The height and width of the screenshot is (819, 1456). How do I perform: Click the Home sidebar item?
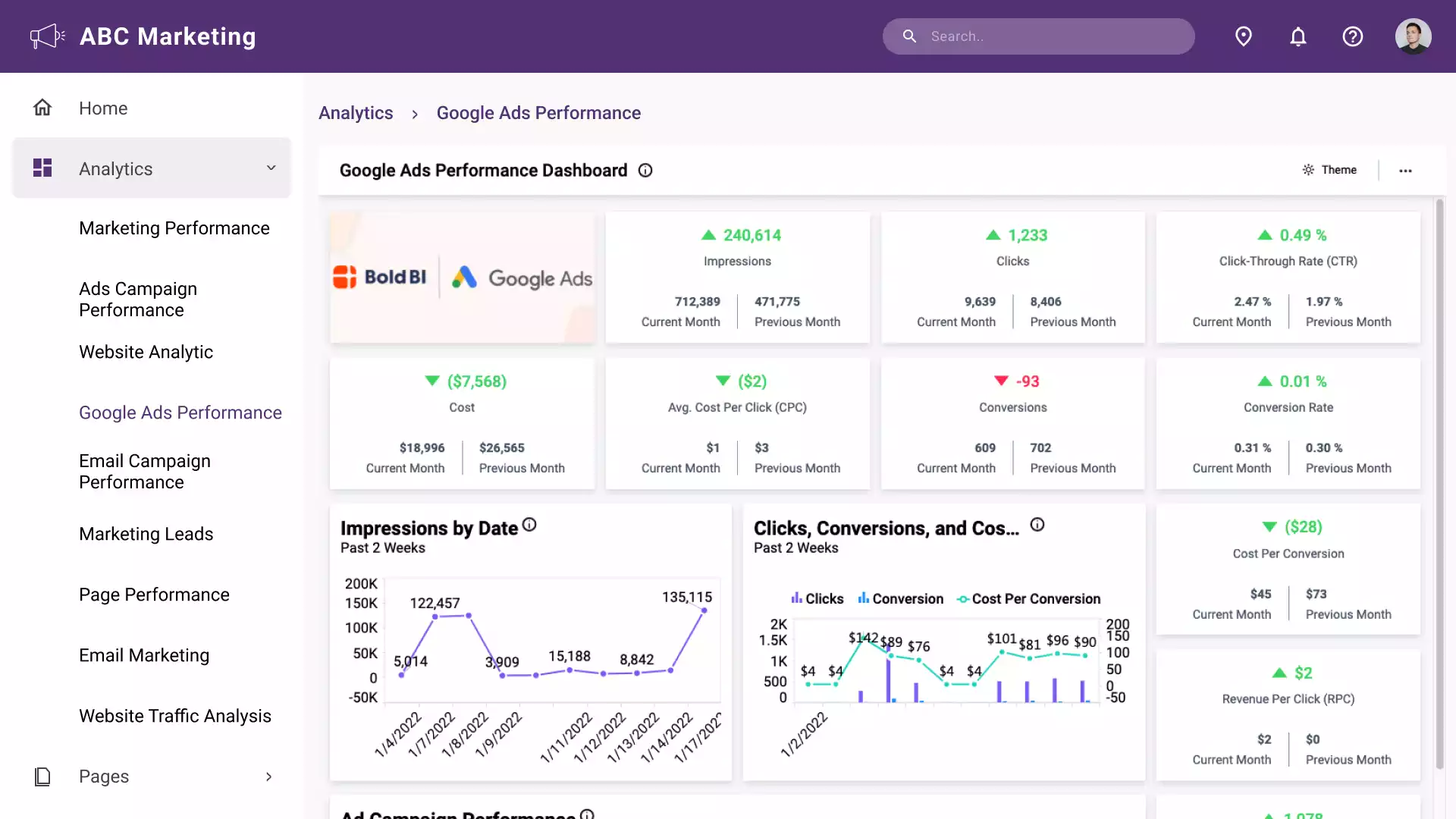pyautogui.click(x=103, y=108)
